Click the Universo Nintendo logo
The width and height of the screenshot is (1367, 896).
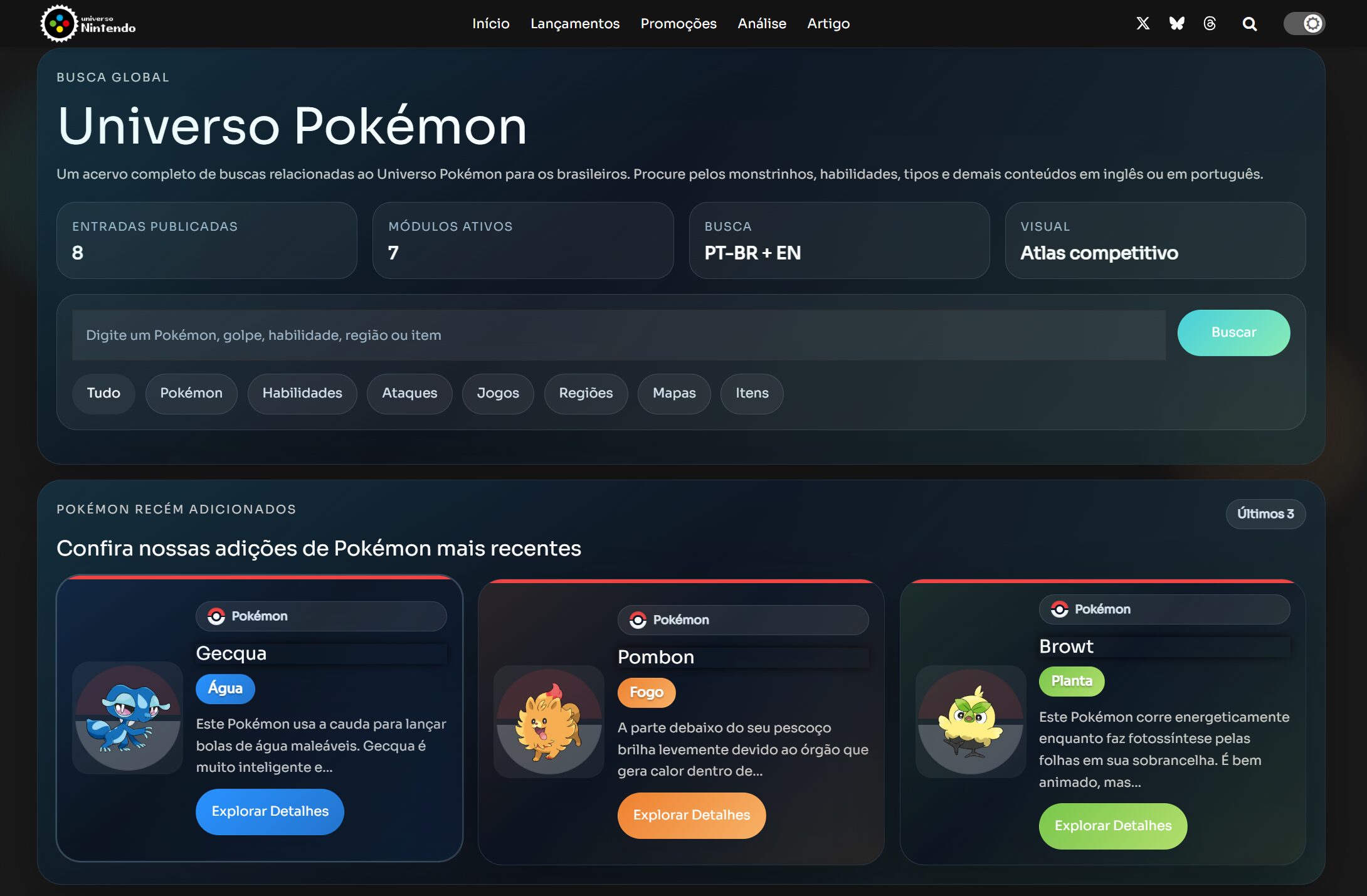(x=88, y=23)
